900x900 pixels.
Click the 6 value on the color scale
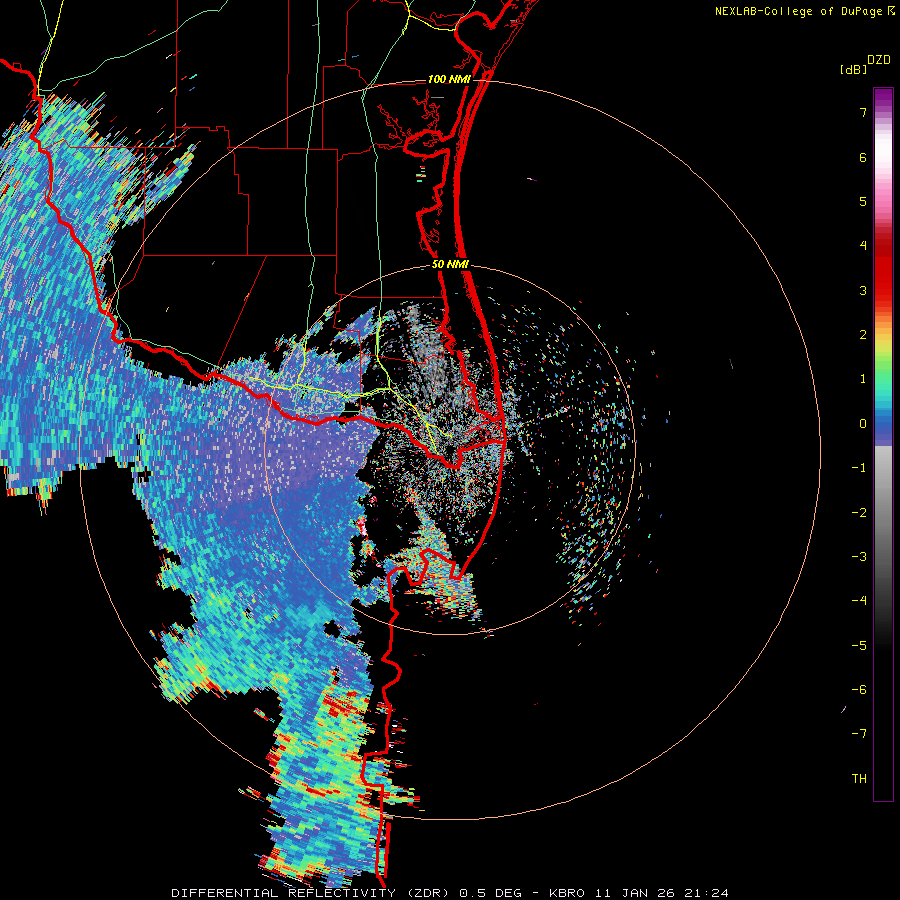863,157
